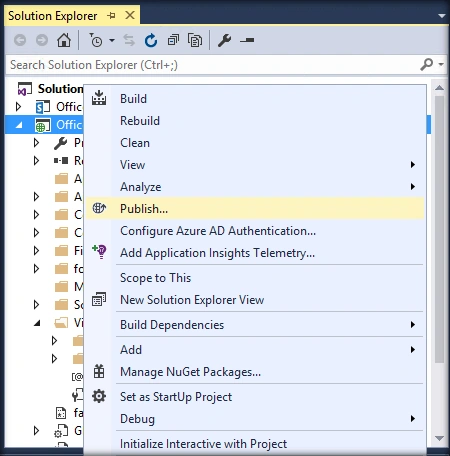The width and height of the screenshot is (450, 456).
Task: Click the Search Solution Explorer field
Action: point(213,65)
